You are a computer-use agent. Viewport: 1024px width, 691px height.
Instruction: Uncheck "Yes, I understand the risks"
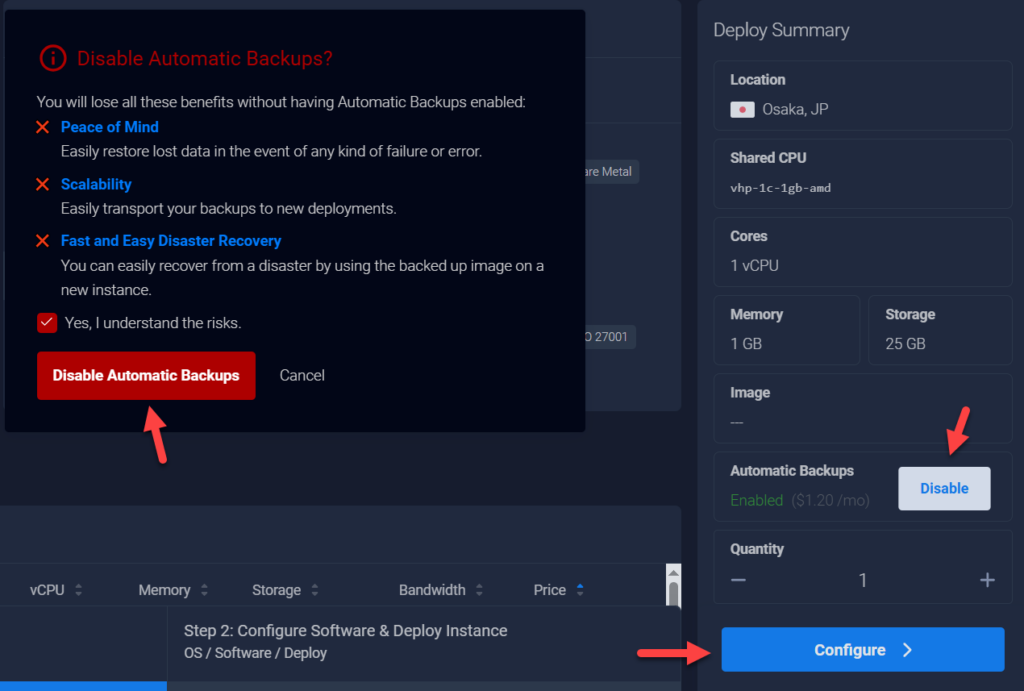point(46,323)
